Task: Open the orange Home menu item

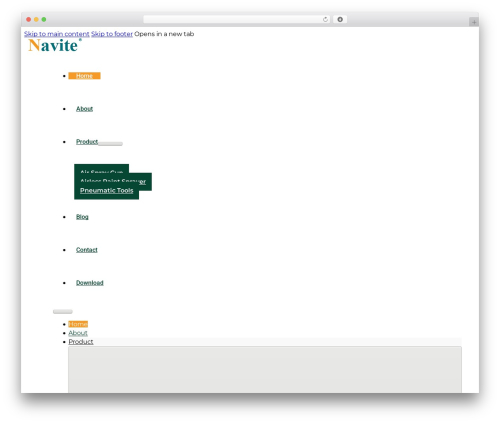Action: pyautogui.click(x=84, y=76)
